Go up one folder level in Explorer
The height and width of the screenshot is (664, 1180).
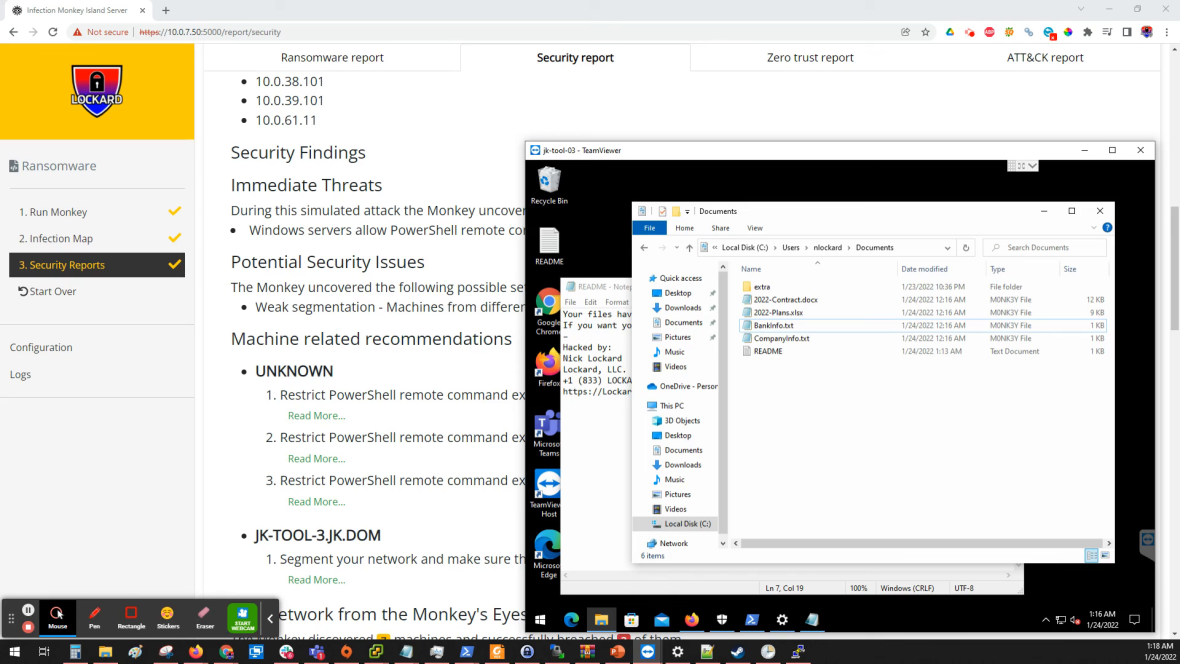coord(689,248)
